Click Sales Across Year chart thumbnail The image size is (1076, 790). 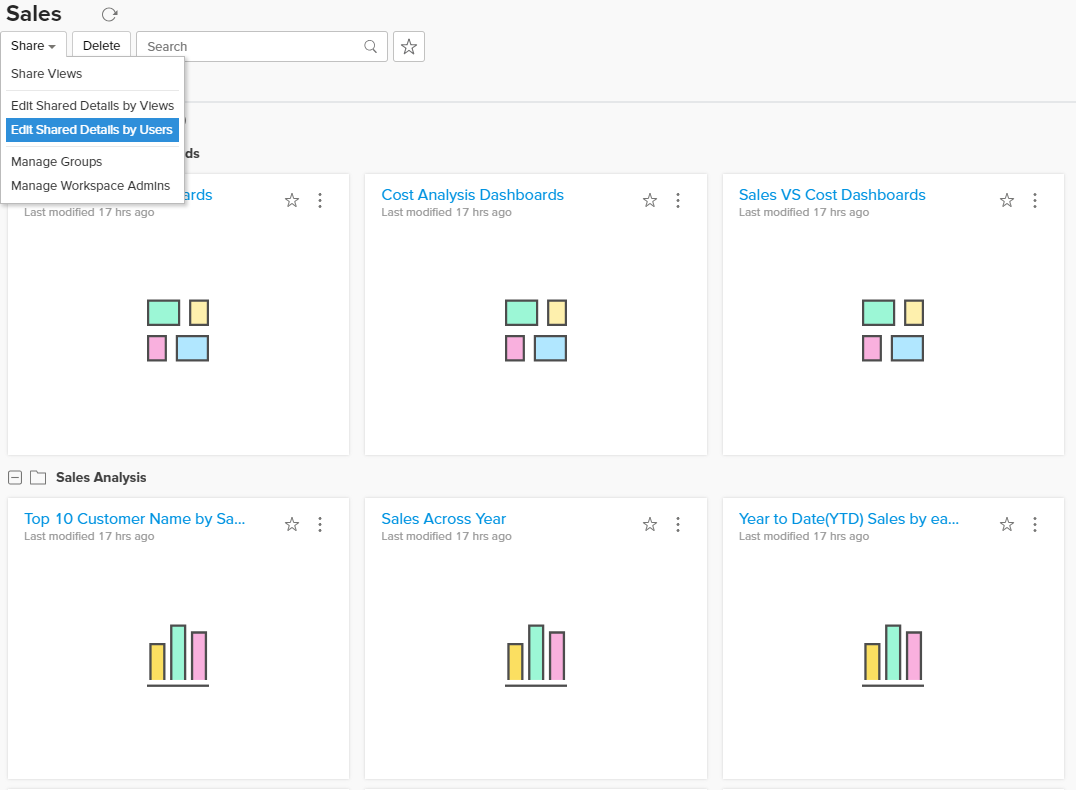point(536,655)
